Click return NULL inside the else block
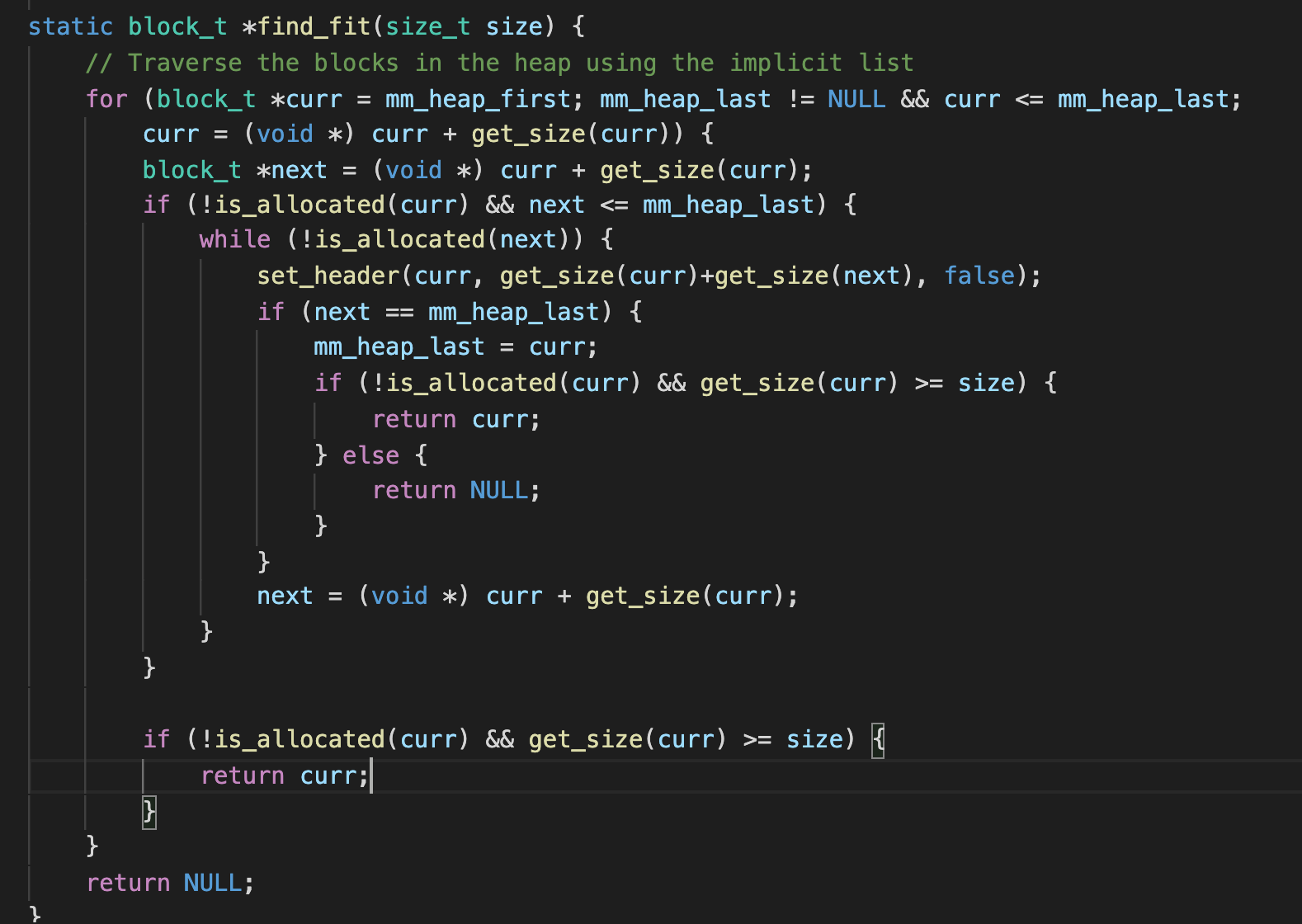The height and width of the screenshot is (924, 1302). point(455,491)
